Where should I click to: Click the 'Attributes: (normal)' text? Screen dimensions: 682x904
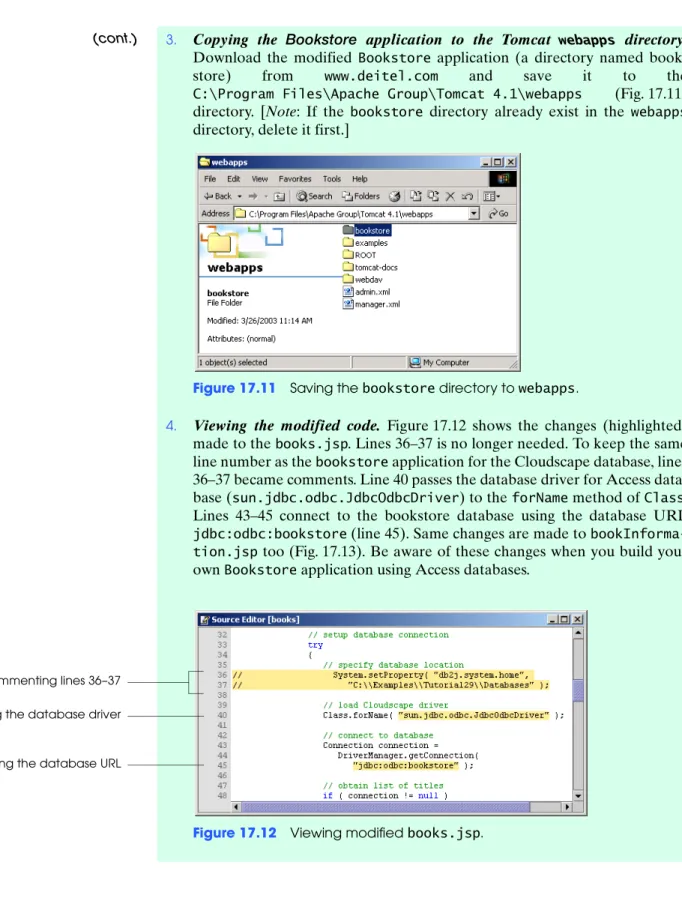[x=241, y=338]
